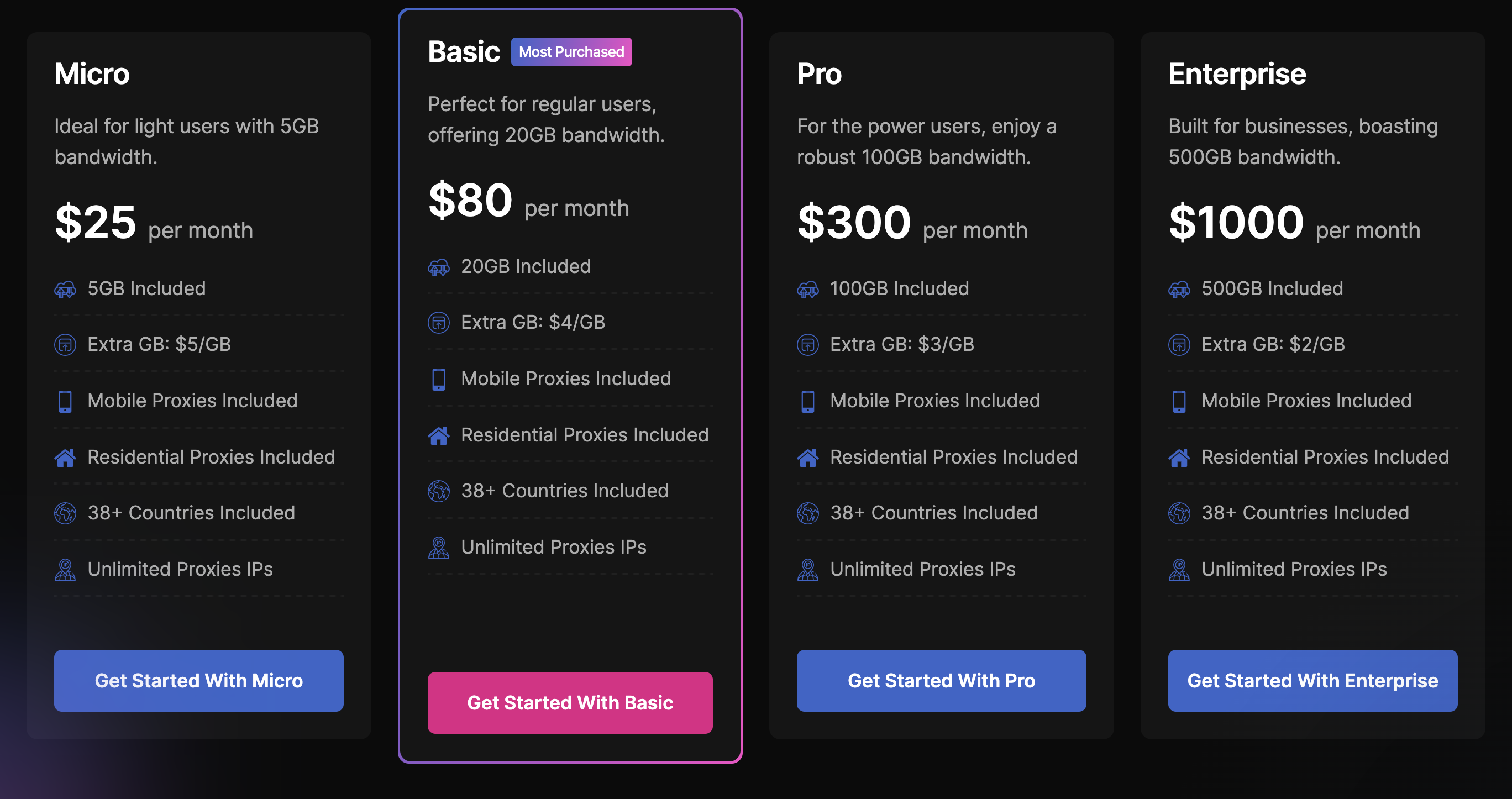Image resolution: width=1512 pixels, height=799 pixels.
Task: Select the globe icon beside 38+ Countries in Enterprise
Action: pos(1179,513)
